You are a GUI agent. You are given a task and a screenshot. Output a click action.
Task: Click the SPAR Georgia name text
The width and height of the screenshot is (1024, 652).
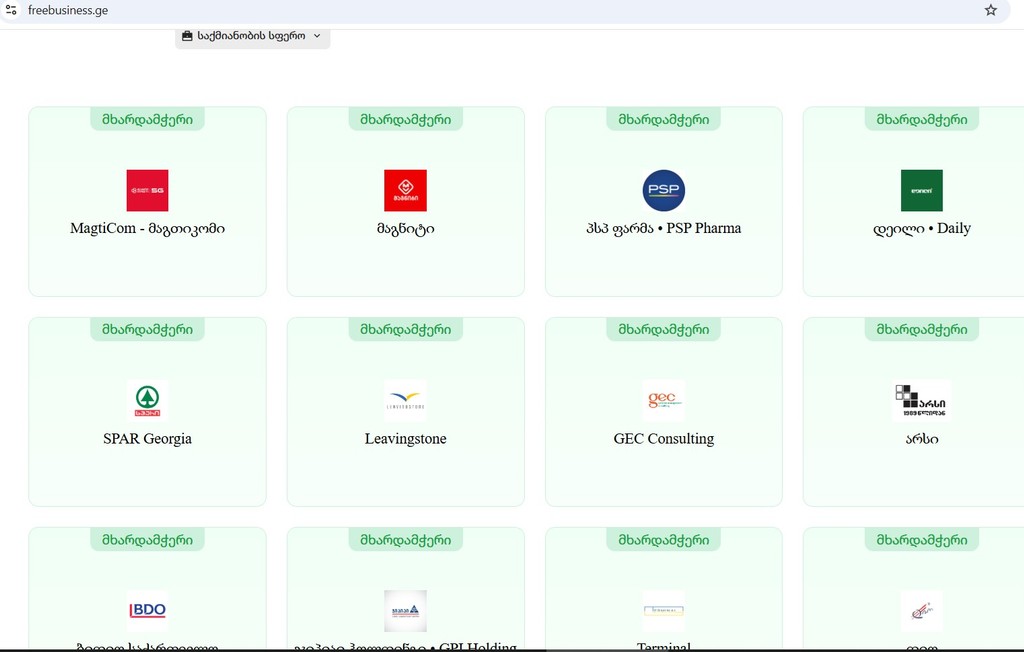(x=148, y=438)
